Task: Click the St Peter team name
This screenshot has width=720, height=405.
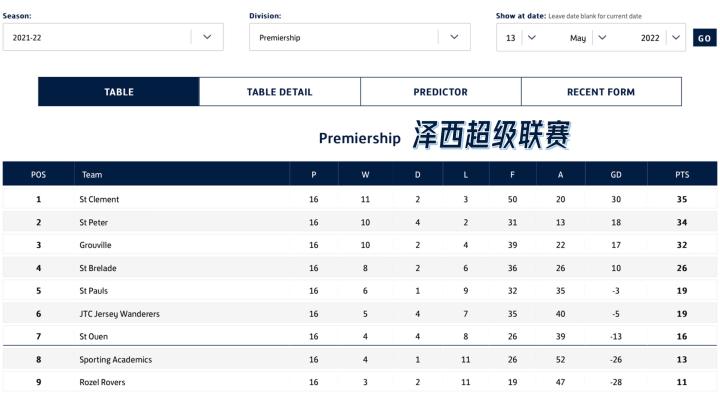Action: pyautogui.click(x=94, y=222)
